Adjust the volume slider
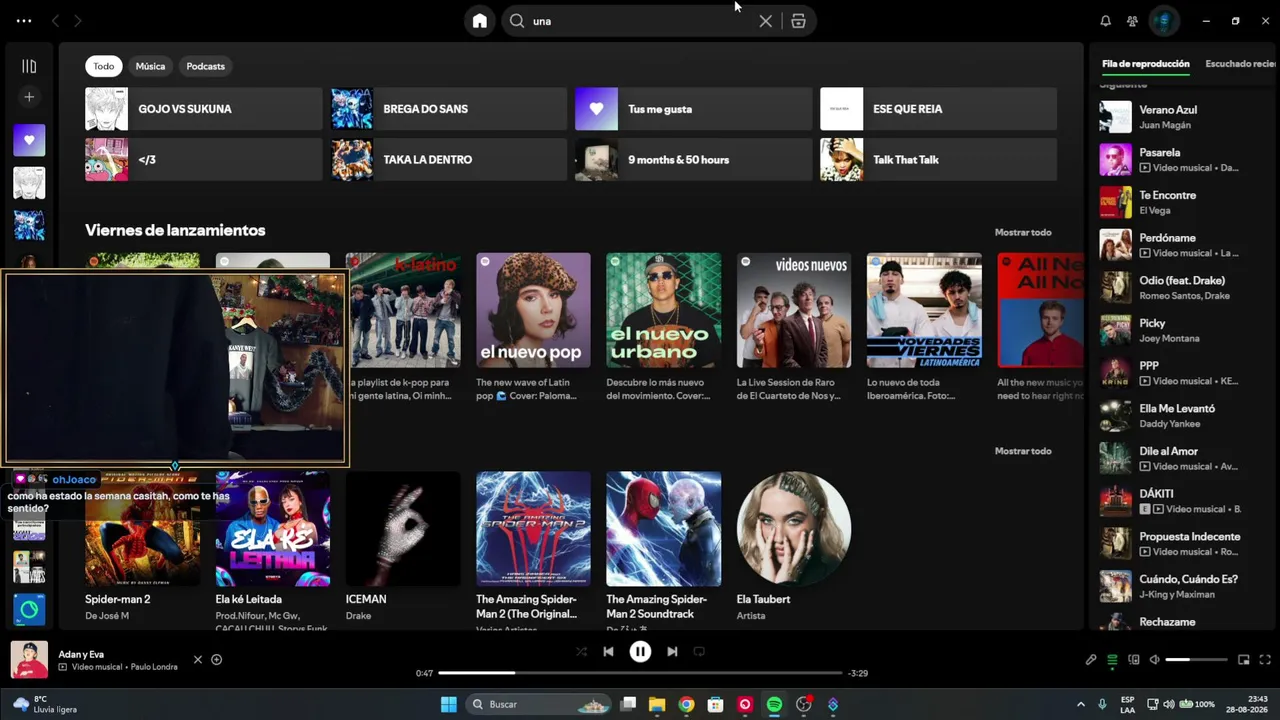 coord(1196,660)
